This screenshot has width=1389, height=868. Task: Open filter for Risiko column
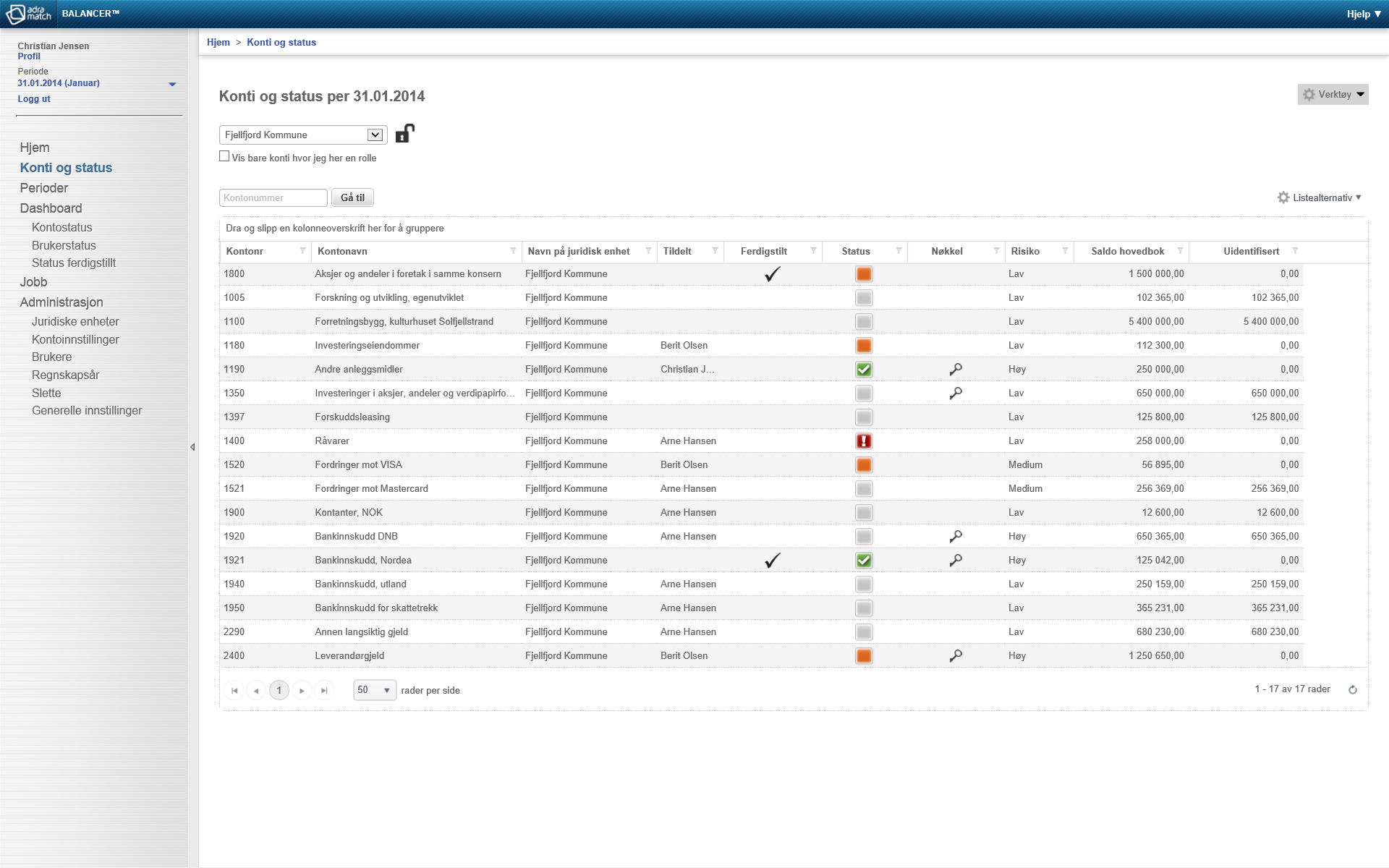[1065, 251]
